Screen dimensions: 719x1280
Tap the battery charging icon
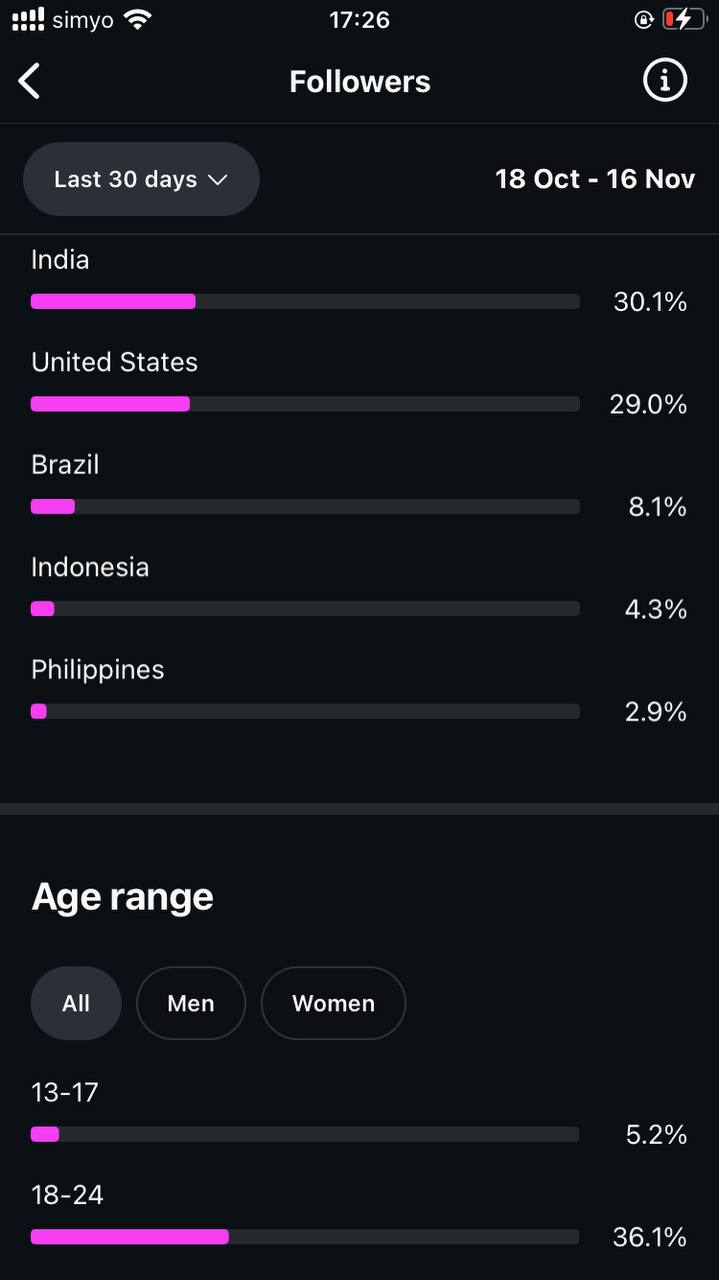684,19
